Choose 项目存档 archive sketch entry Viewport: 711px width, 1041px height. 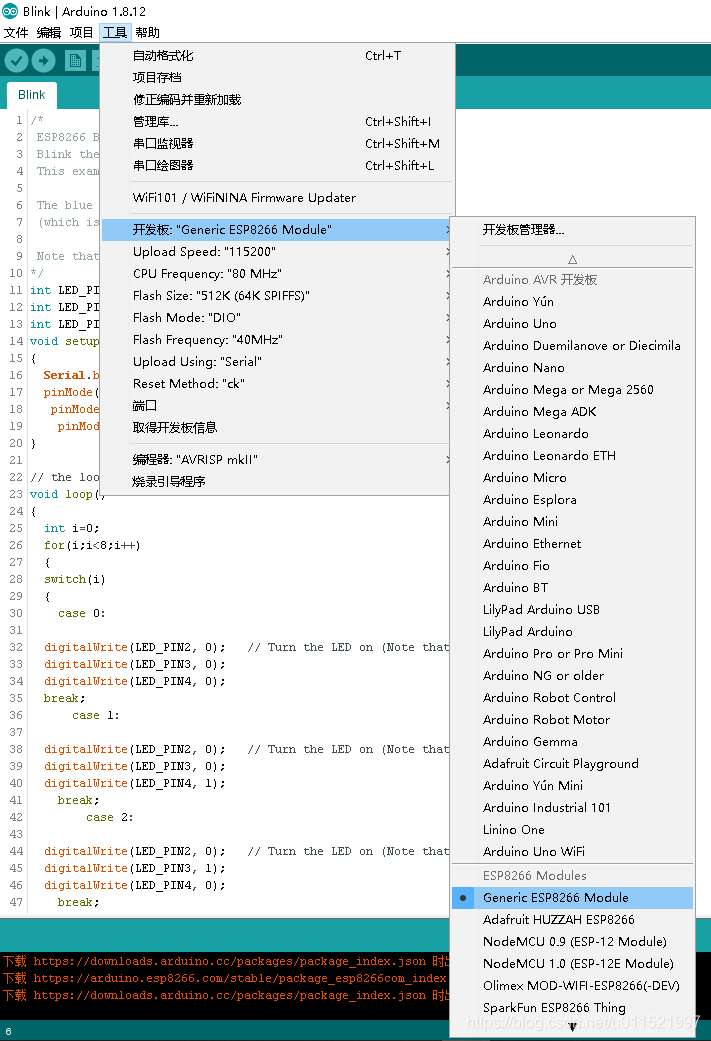click(277, 78)
